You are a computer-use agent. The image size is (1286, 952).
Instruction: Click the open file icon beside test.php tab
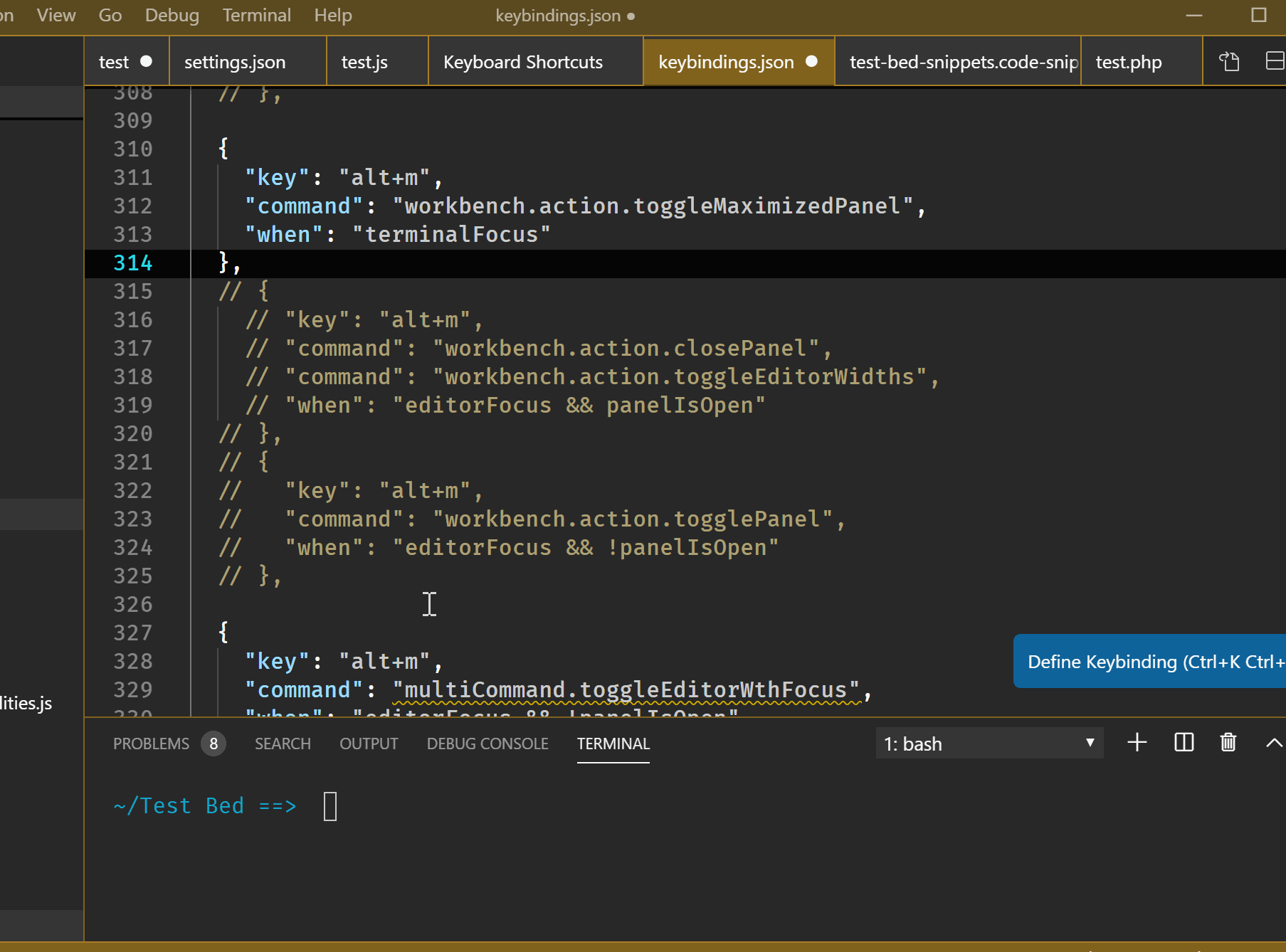pos(1229,62)
